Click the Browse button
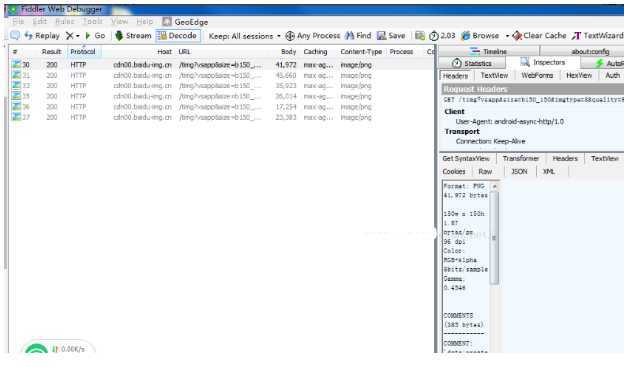 click(x=480, y=36)
